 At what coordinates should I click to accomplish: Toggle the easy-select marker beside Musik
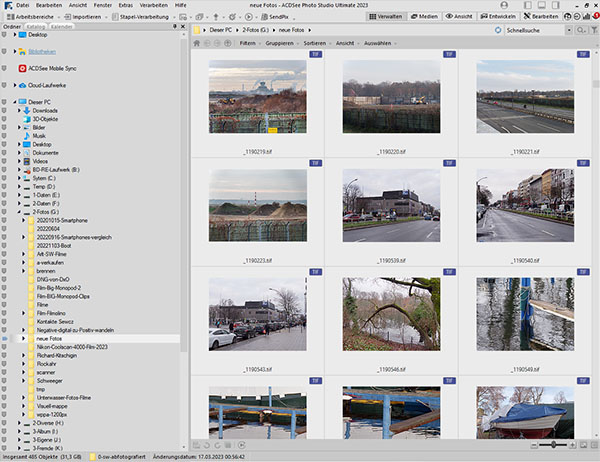click(5, 136)
